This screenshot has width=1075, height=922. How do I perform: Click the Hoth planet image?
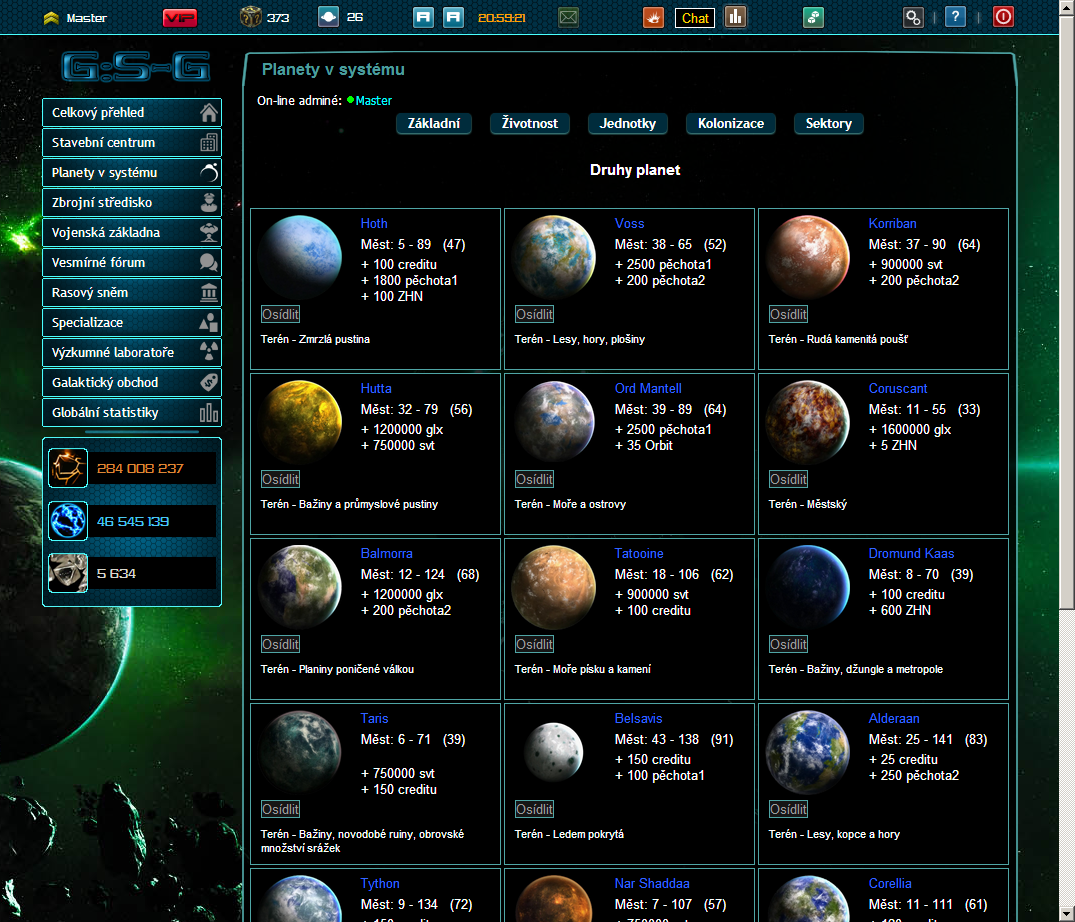pyautogui.click(x=300, y=257)
